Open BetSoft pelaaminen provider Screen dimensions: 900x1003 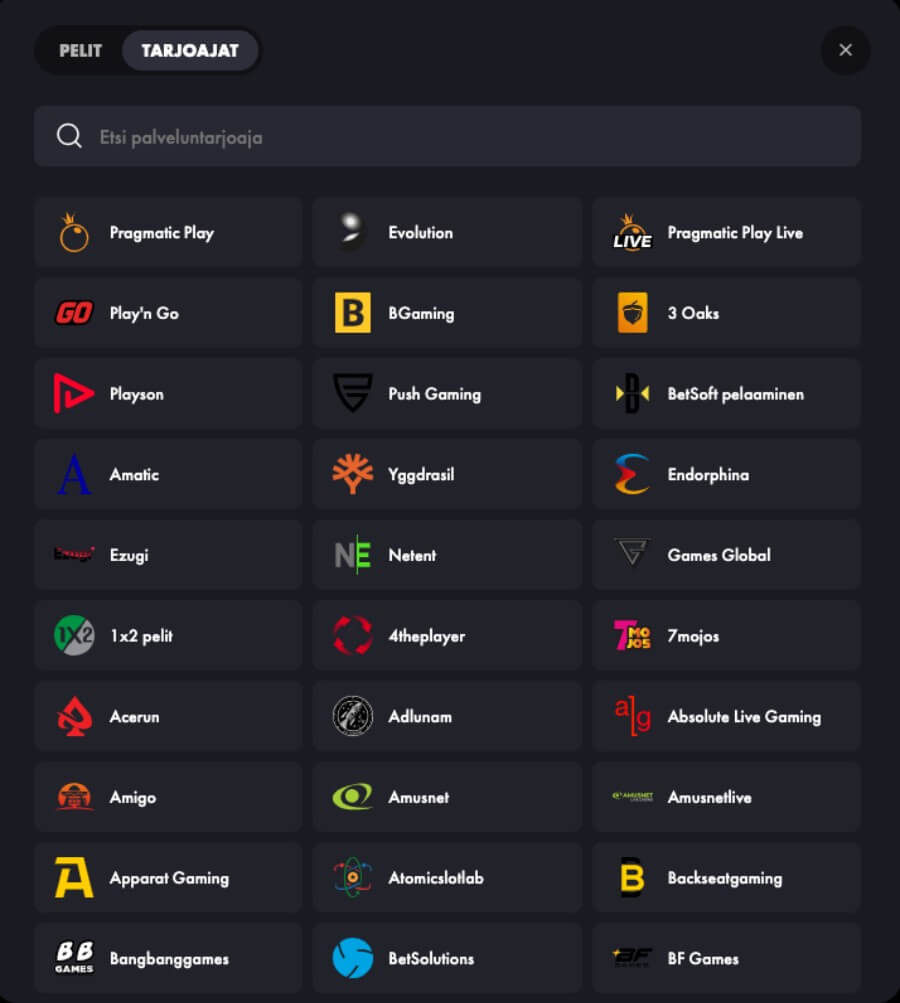click(726, 393)
